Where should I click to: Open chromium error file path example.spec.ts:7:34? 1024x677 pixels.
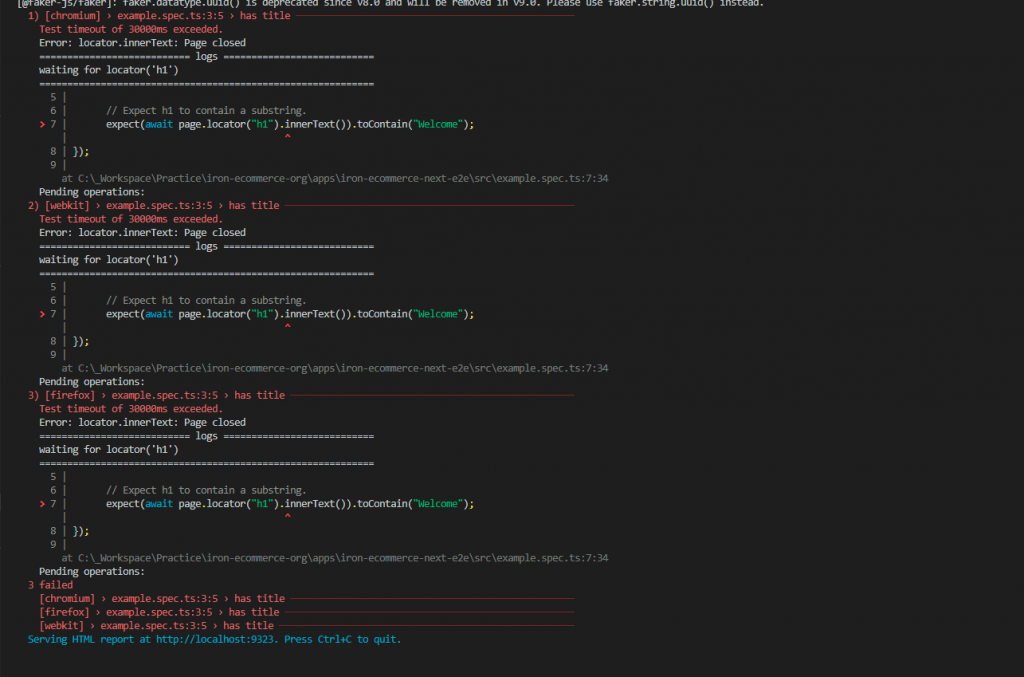coord(343,178)
